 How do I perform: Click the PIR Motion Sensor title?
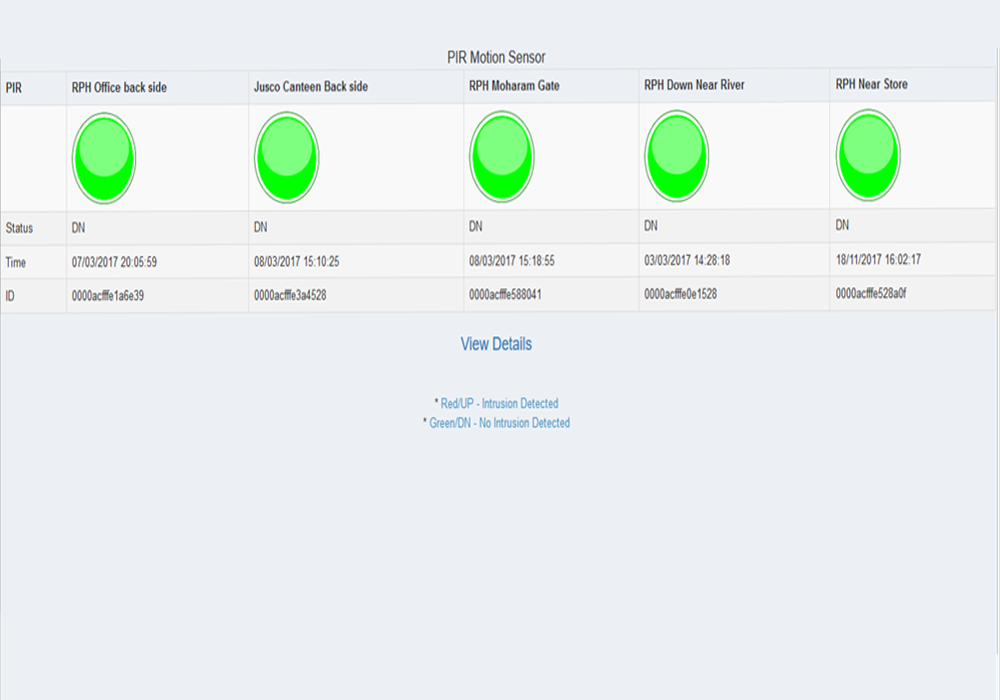[496, 58]
